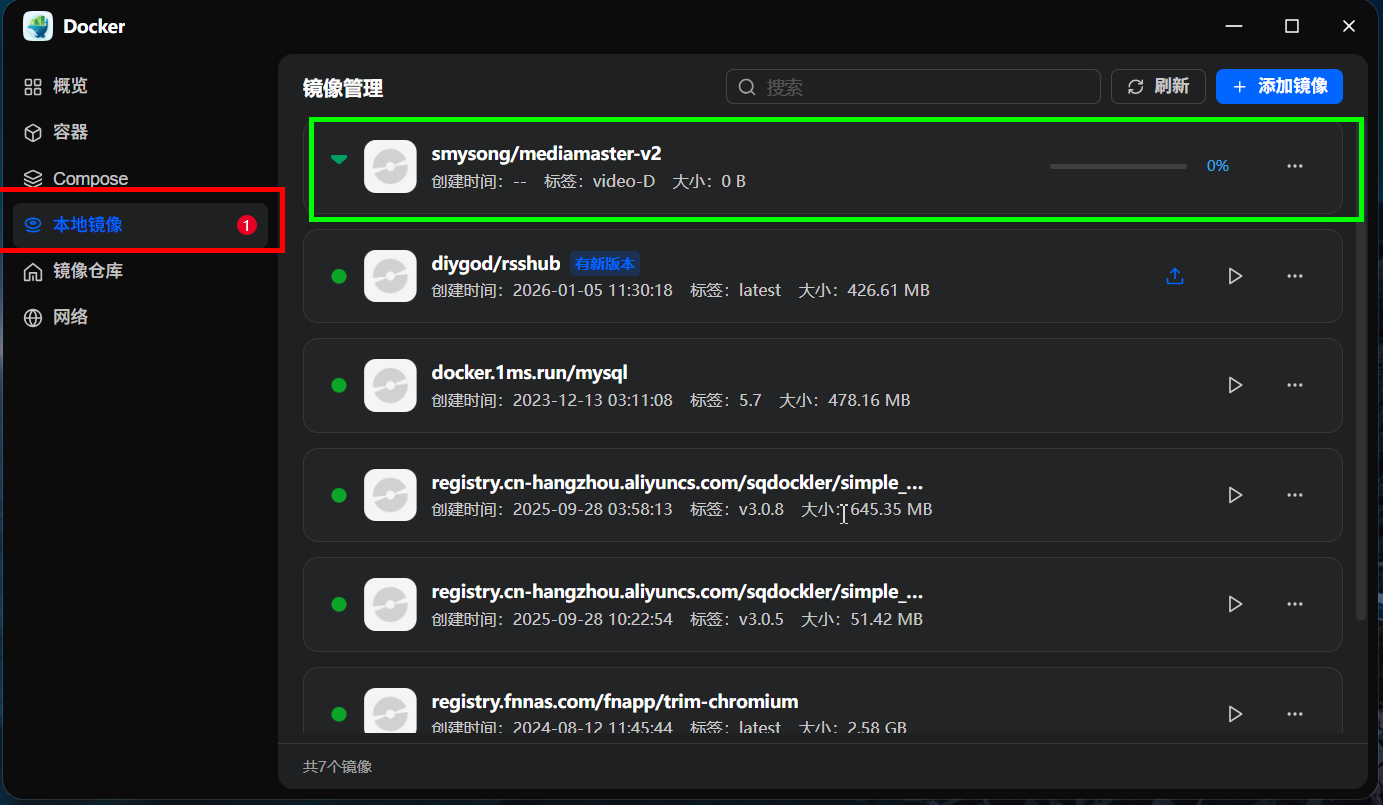Click the image list vertical scrollbar
The width and height of the screenshot is (1383, 805).
[x=1360, y=370]
